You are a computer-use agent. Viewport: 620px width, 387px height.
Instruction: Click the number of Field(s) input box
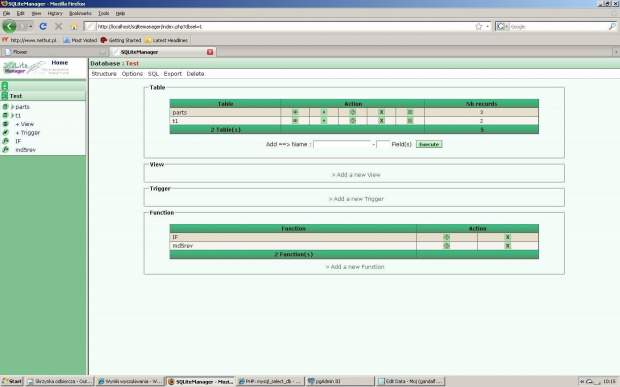coord(383,144)
